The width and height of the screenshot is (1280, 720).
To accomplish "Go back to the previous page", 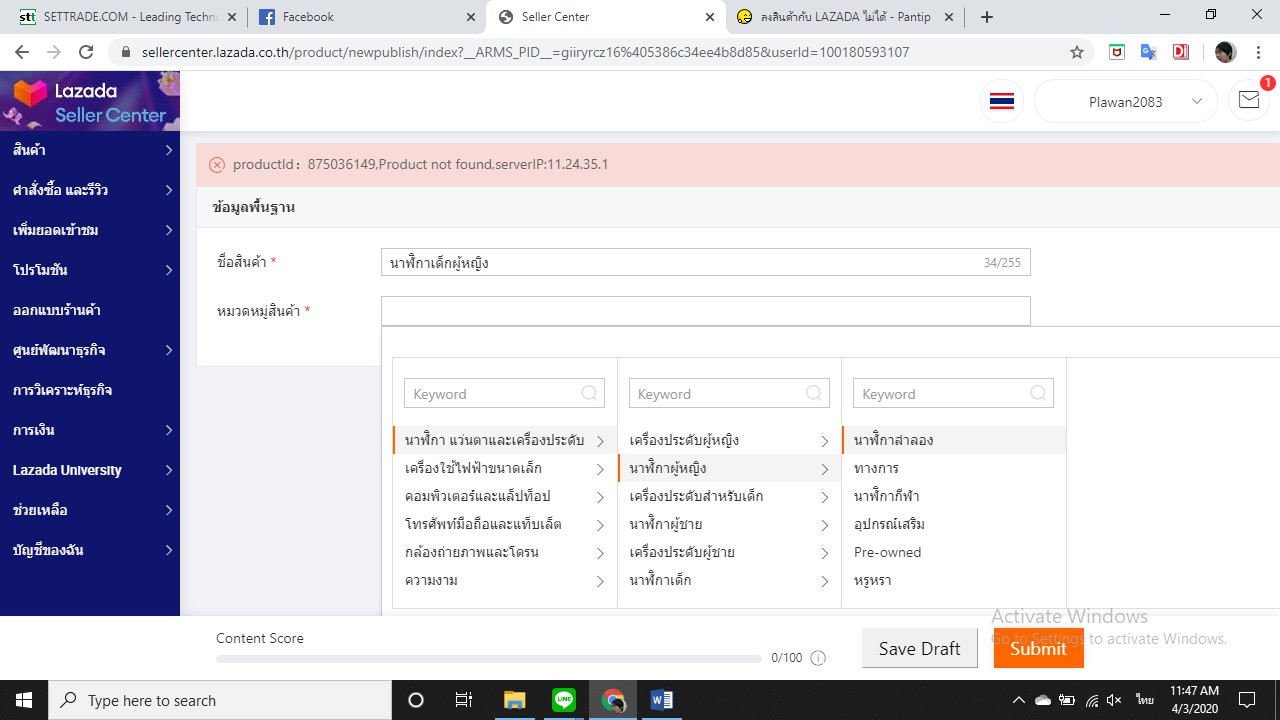I will click(x=22, y=52).
